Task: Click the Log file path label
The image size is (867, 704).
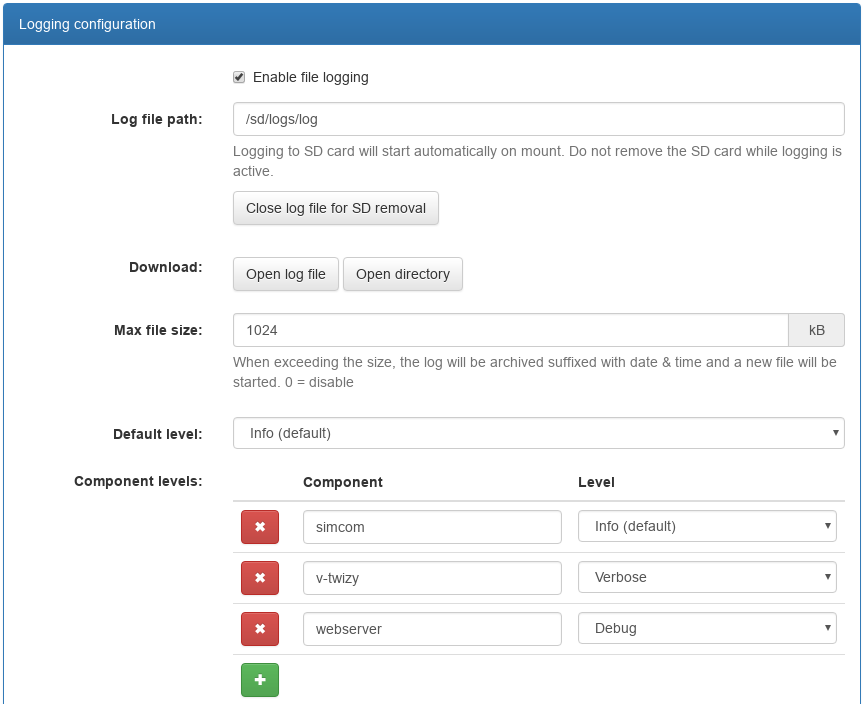Action: coord(156,119)
